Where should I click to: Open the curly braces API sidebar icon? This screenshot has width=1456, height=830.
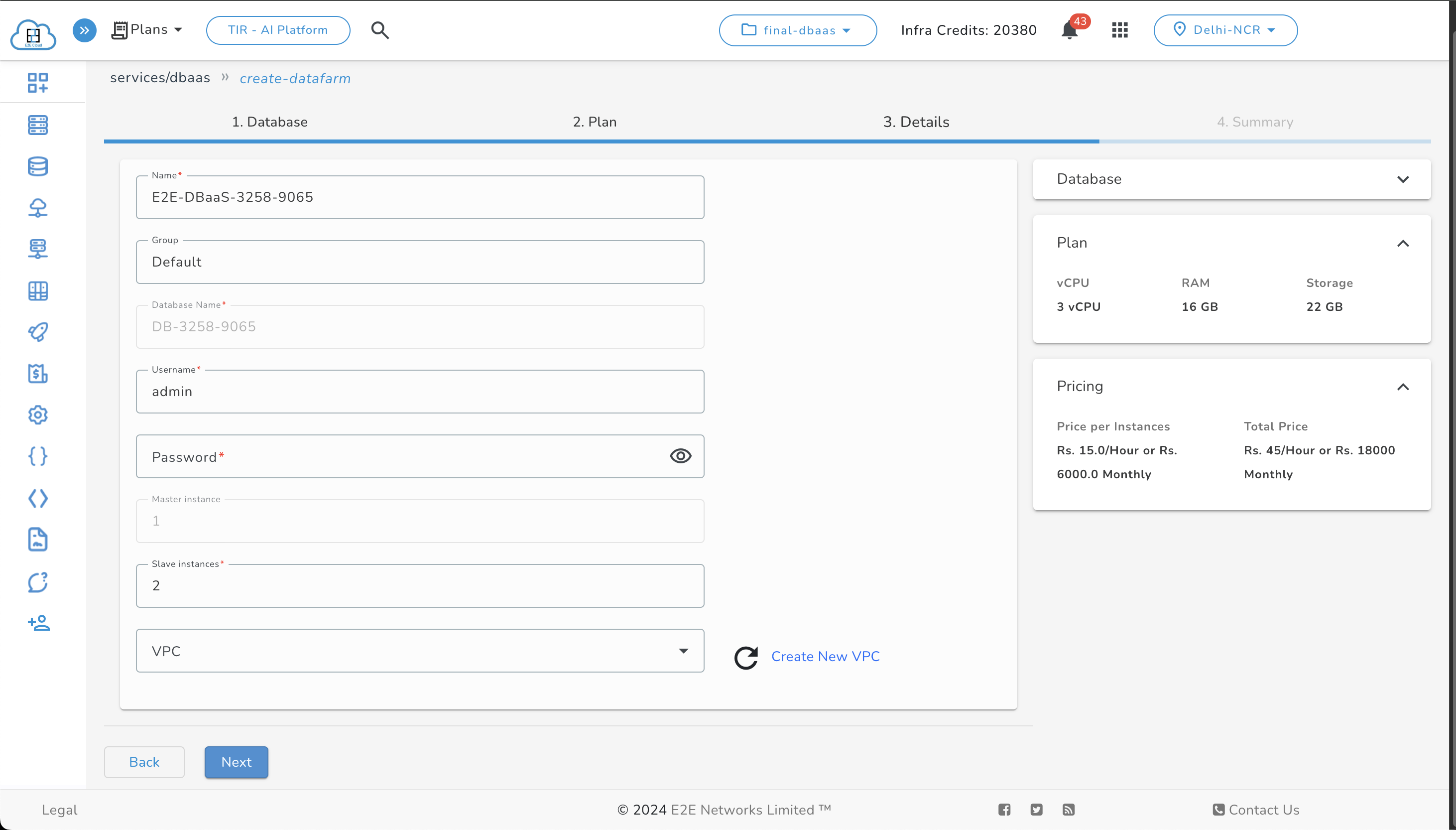point(38,457)
